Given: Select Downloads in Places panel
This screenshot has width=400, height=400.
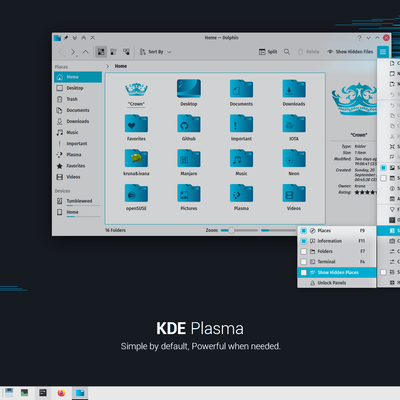Looking at the screenshot, I should coord(78,121).
